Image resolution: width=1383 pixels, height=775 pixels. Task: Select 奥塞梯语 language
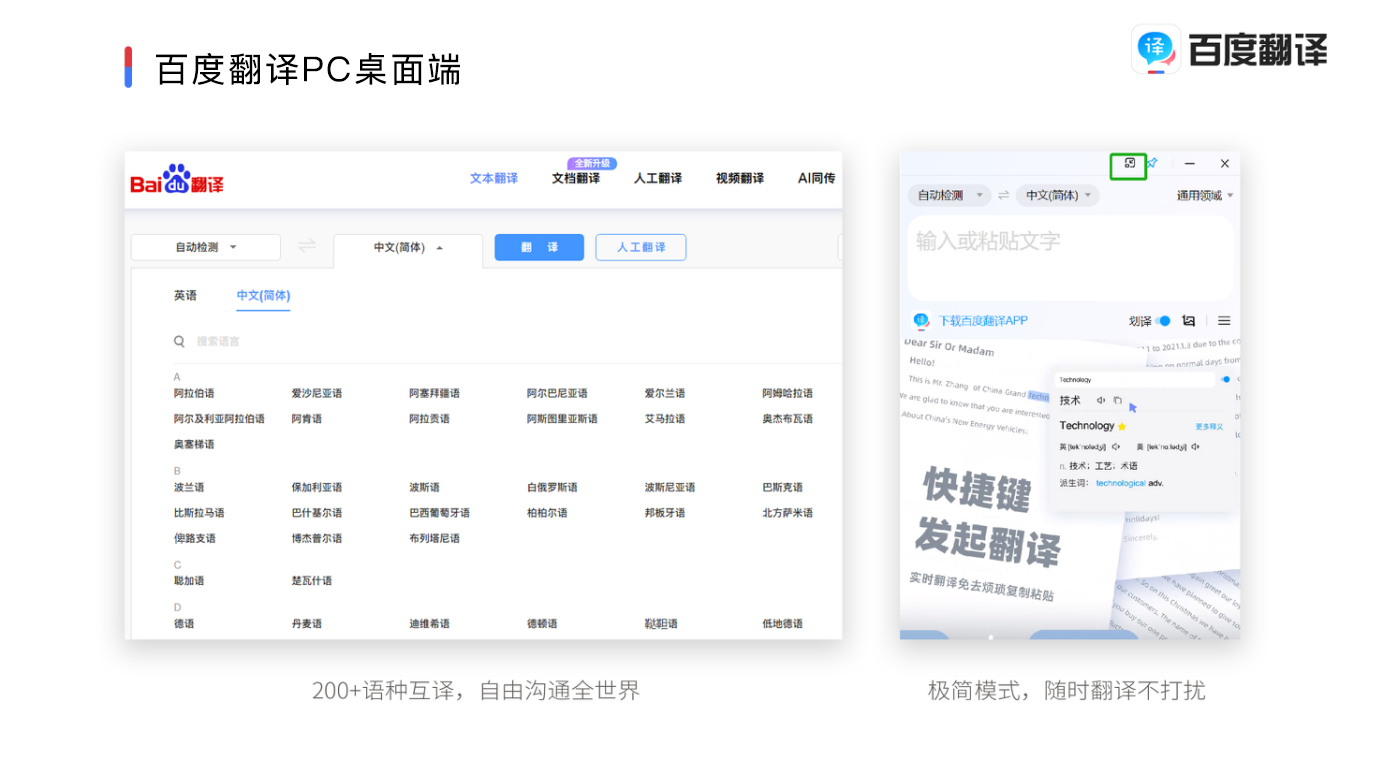click(194, 444)
